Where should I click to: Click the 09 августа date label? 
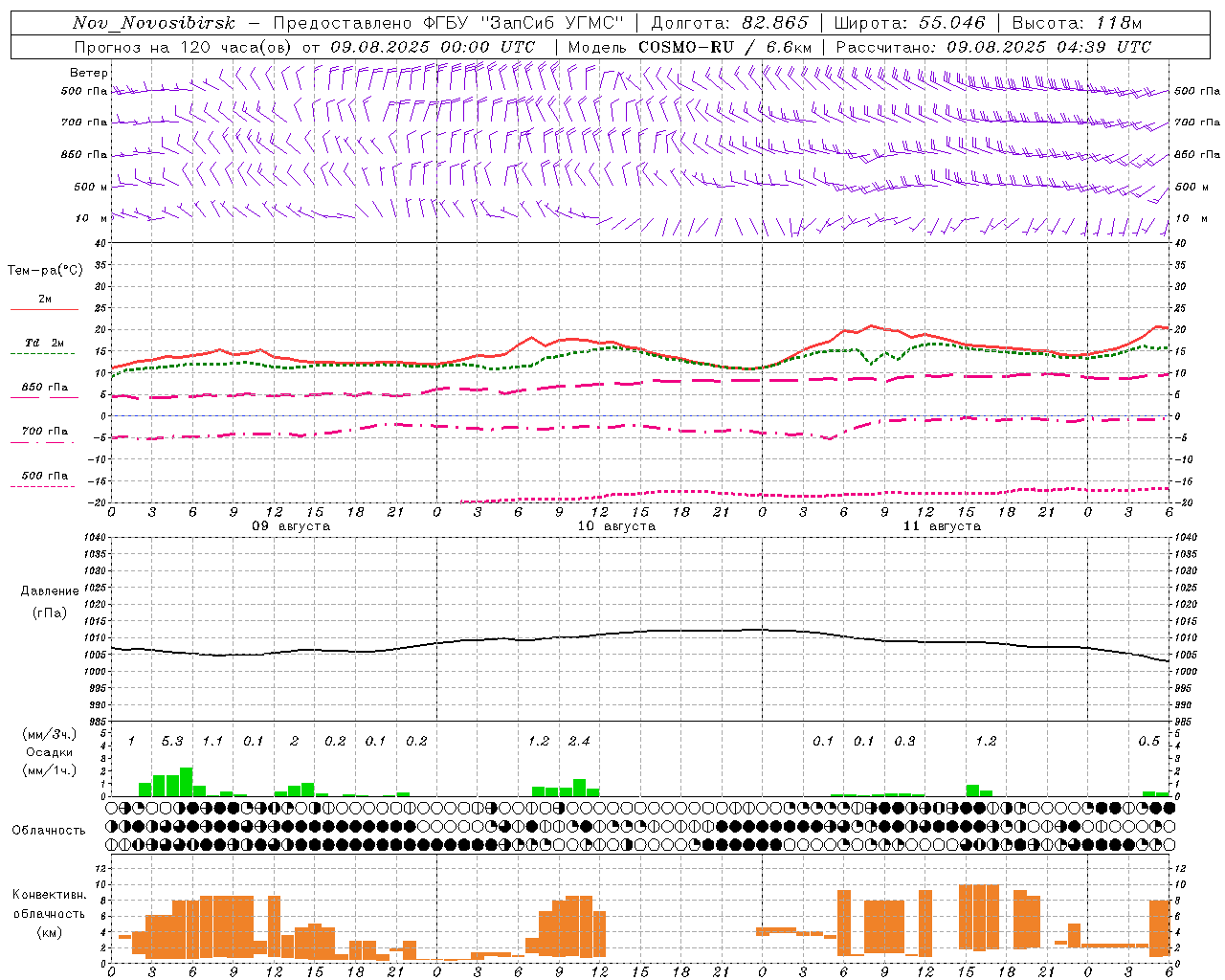291,526
